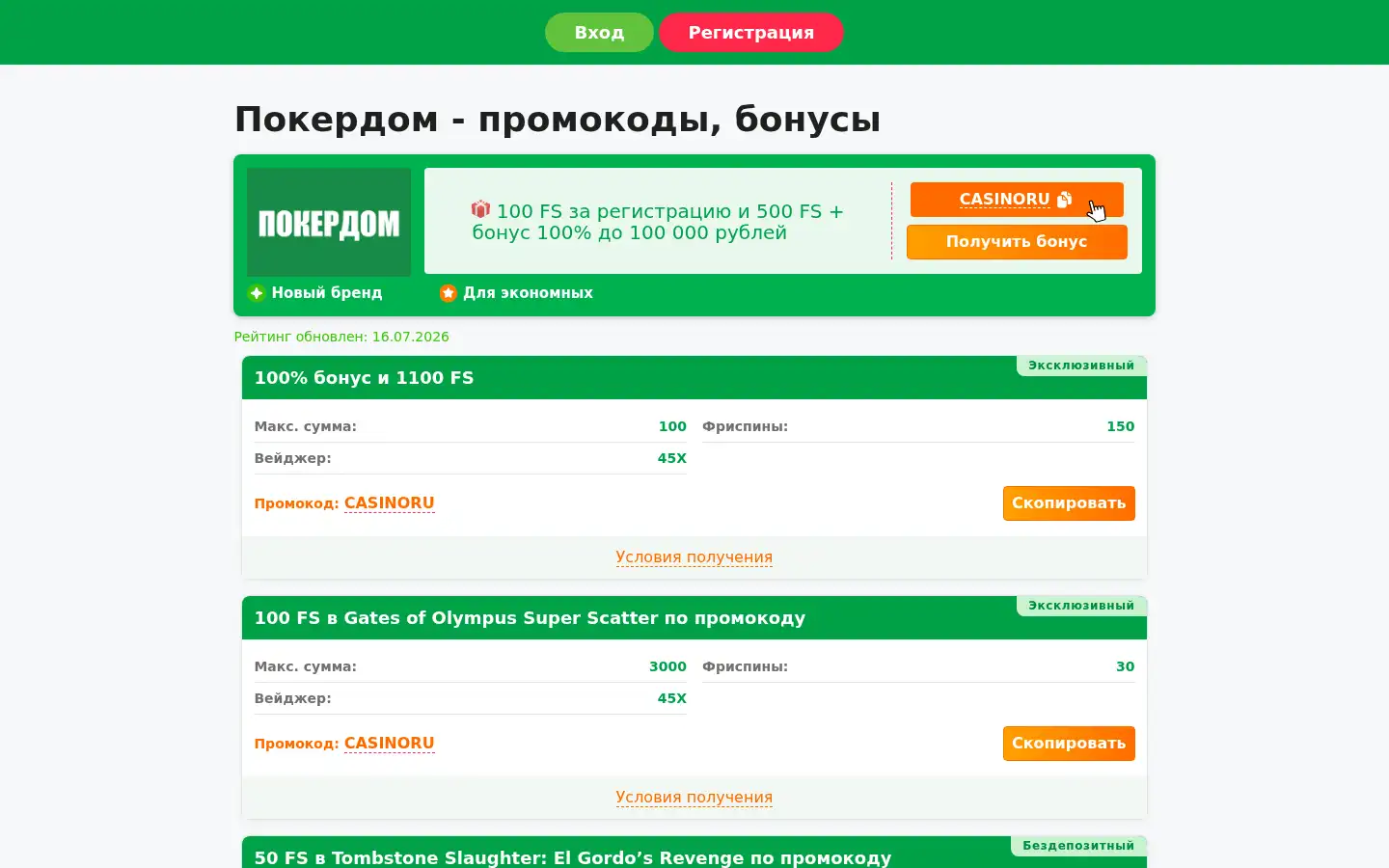Screen dimensions: 1389x868
Task: Select the Для экономных tag label
Action: (528, 292)
